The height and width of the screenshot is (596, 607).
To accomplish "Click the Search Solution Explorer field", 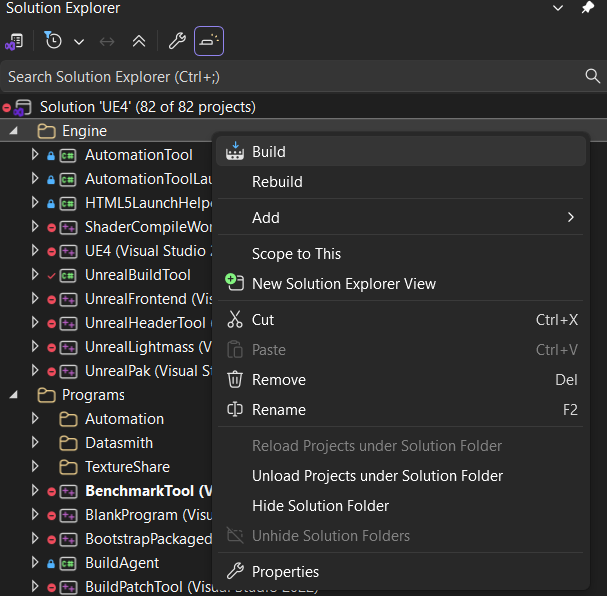I will (304, 76).
